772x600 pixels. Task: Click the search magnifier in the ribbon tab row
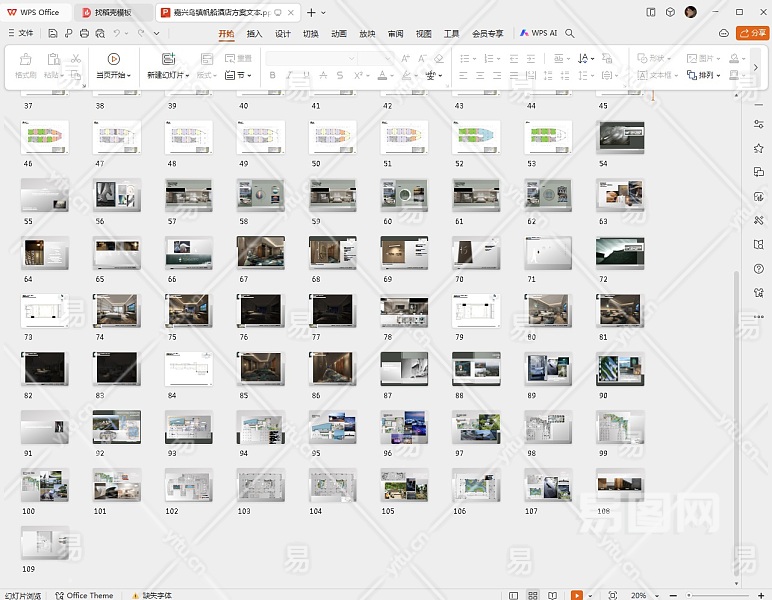(x=570, y=33)
